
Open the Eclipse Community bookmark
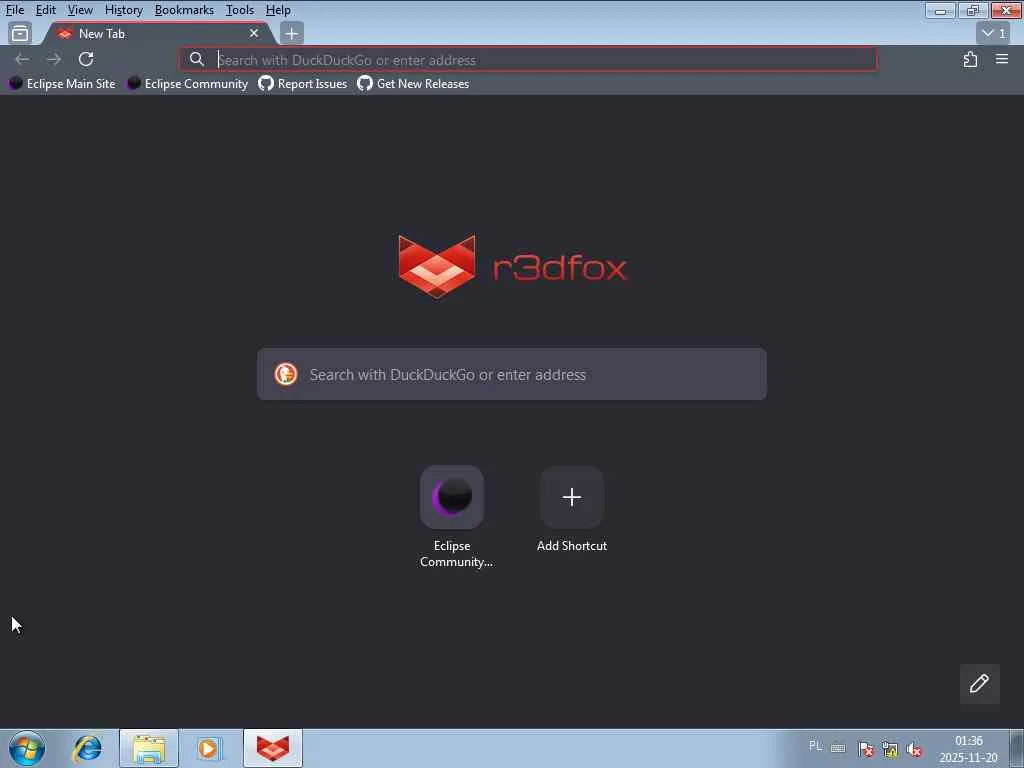(187, 84)
